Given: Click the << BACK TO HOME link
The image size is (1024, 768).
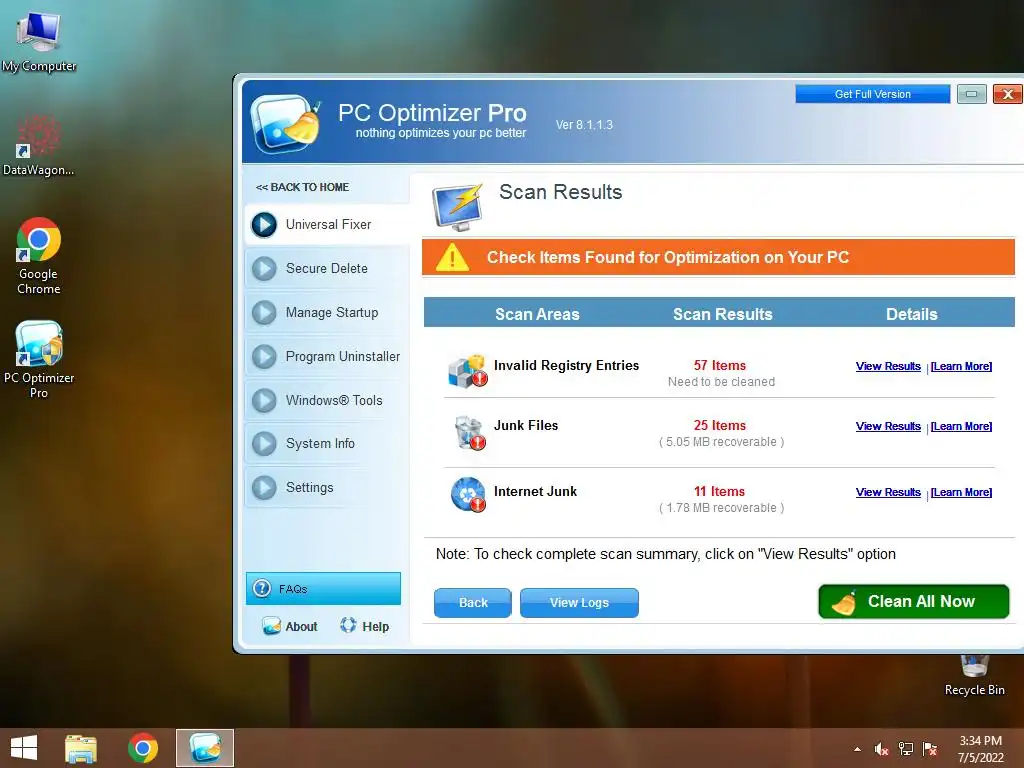Looking at the screenshot, I should (x=302, y=187).
